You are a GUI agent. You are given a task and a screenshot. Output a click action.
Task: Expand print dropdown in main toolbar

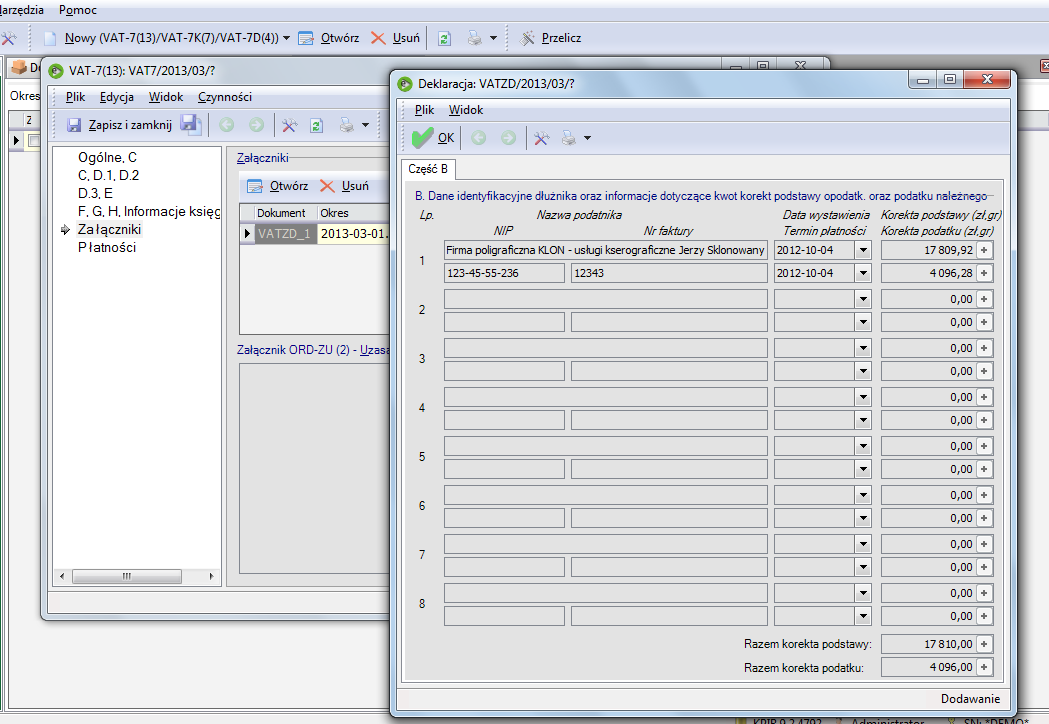(494, 38)
